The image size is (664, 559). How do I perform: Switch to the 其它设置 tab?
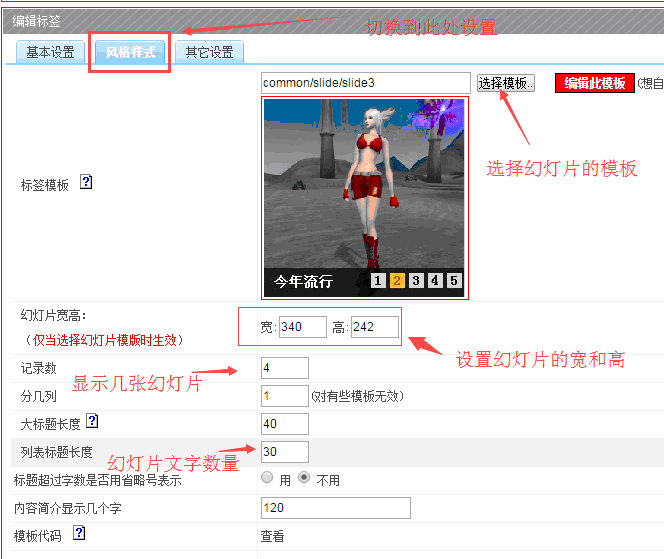[x=209, y=52]
